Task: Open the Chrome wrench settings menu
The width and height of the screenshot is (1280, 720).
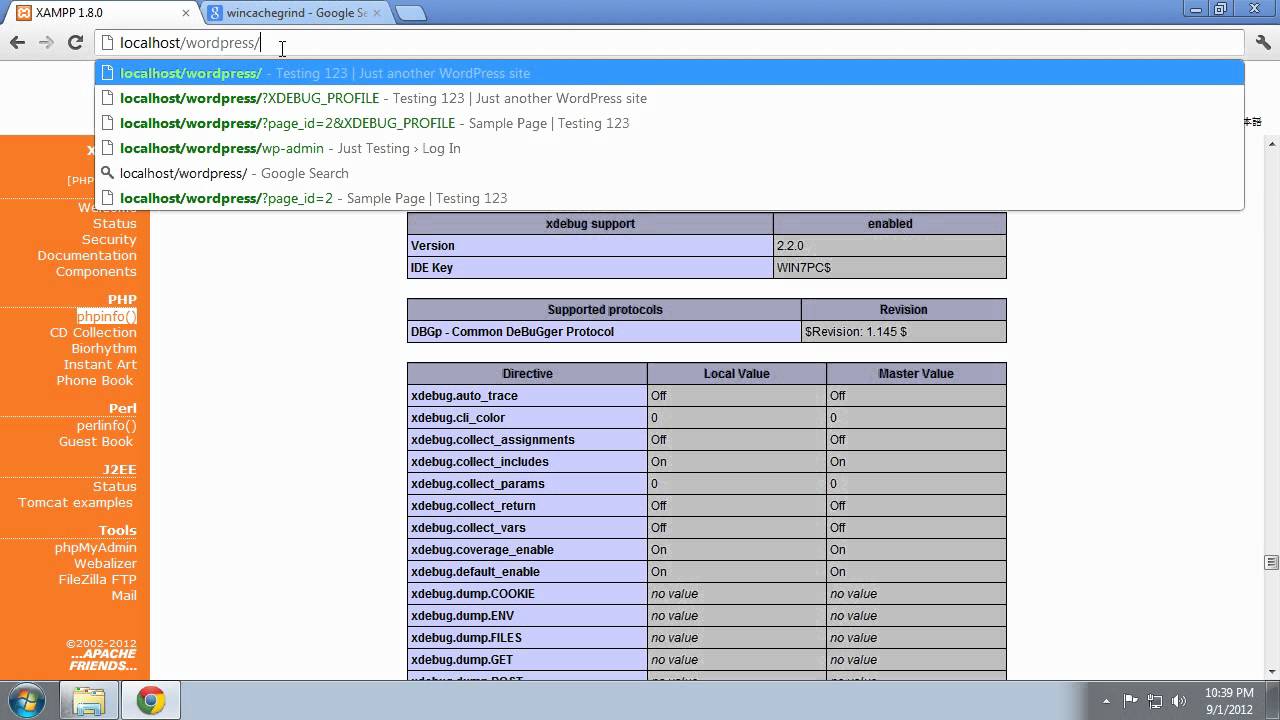Action: coord(1263,42)
